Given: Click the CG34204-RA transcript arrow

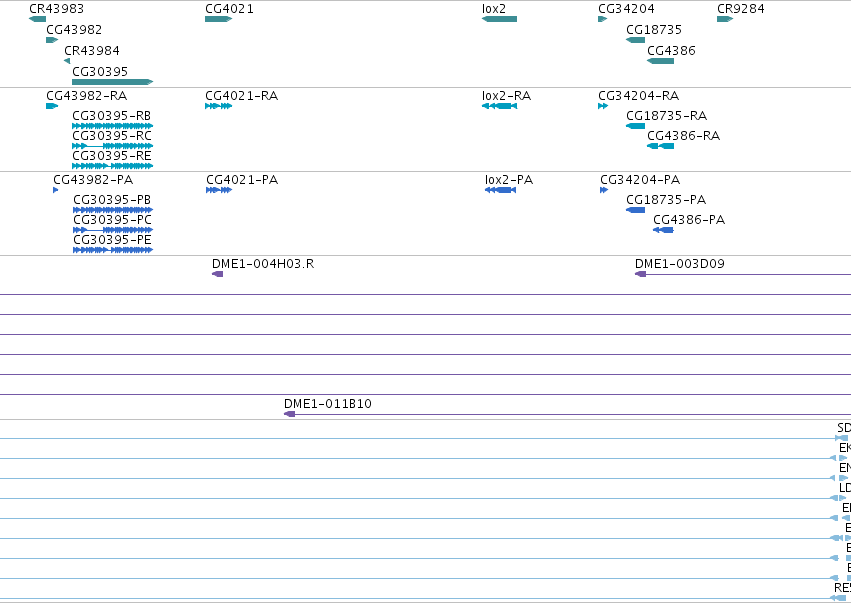Looking at the screenshot, I should (x=603, y=106).
